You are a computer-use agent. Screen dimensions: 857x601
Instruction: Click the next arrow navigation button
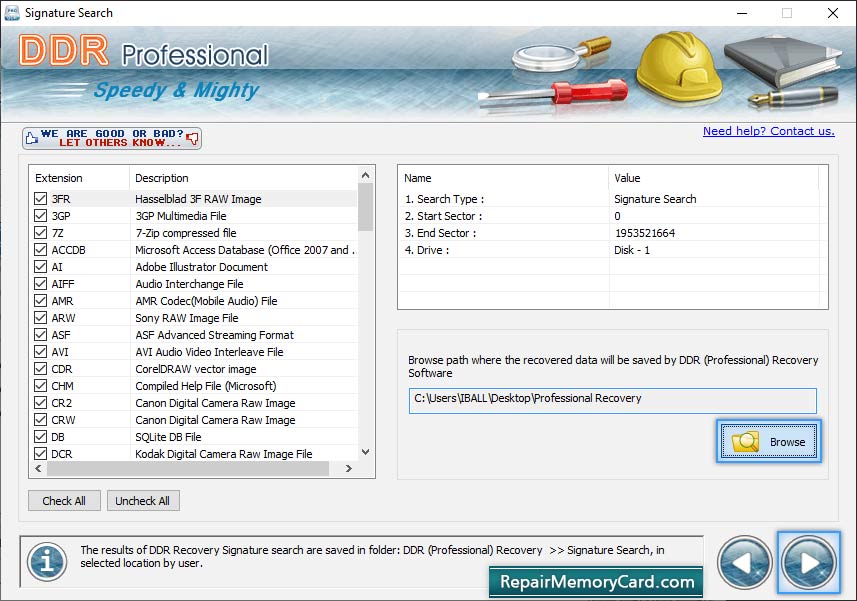[808, 563]
